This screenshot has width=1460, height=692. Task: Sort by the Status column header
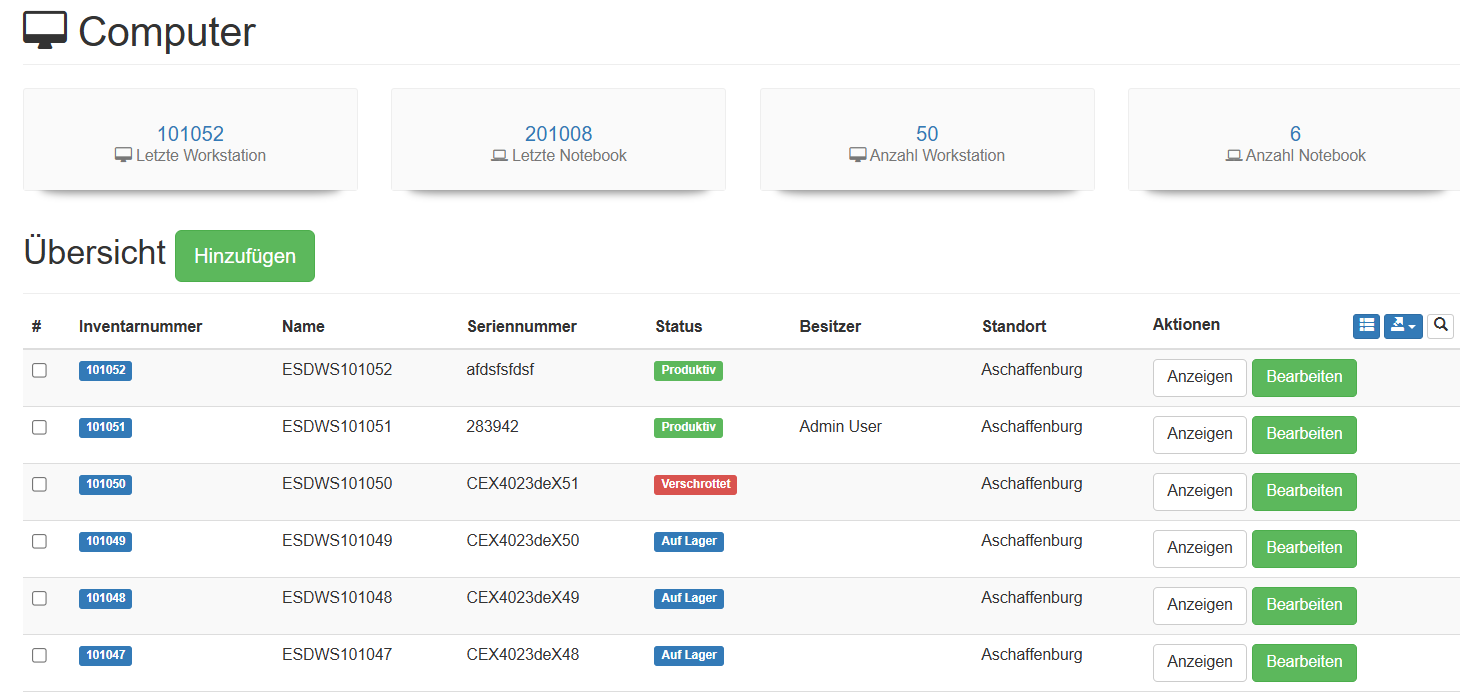click(x=678, y=326)
